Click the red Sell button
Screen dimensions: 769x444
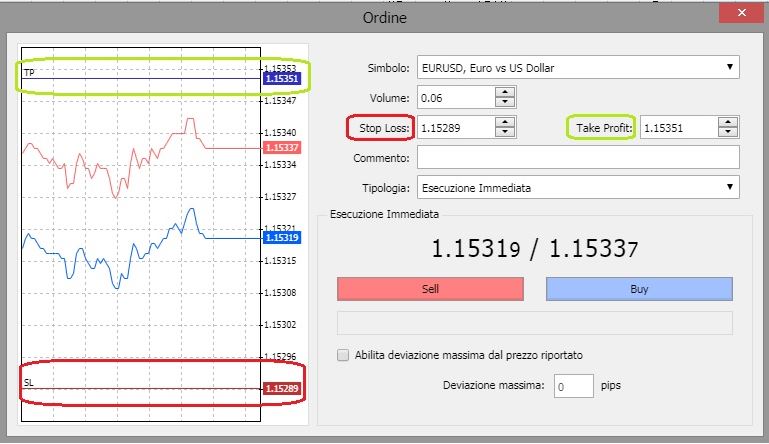point(430,289)
